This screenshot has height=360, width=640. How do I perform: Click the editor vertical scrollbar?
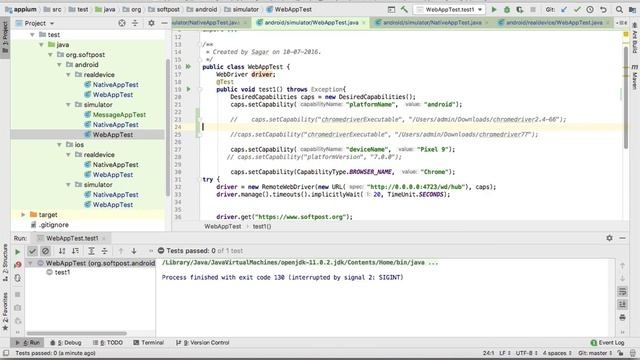pos(626,98)
